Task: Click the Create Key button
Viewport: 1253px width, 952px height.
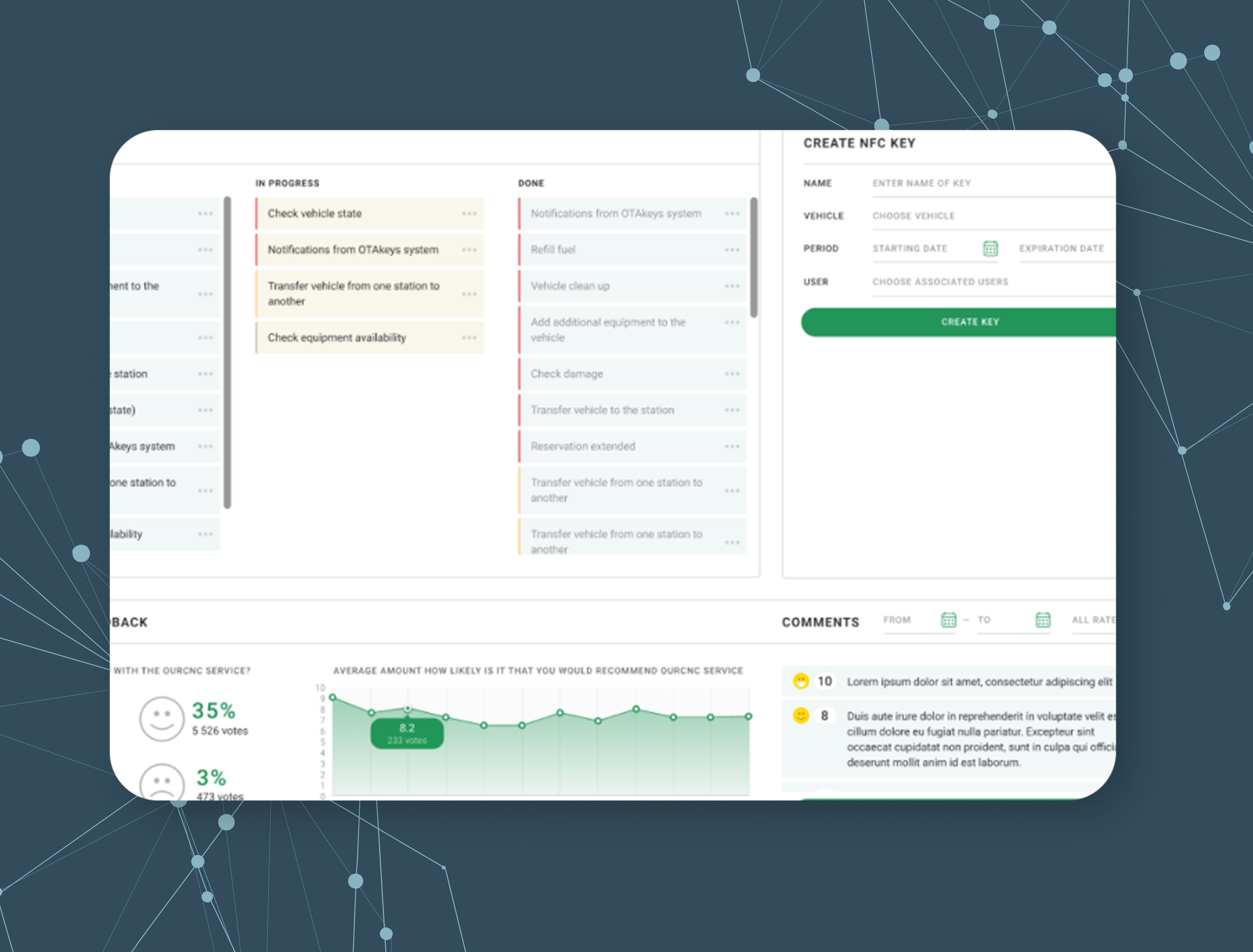Action: [x=958, y=322]
